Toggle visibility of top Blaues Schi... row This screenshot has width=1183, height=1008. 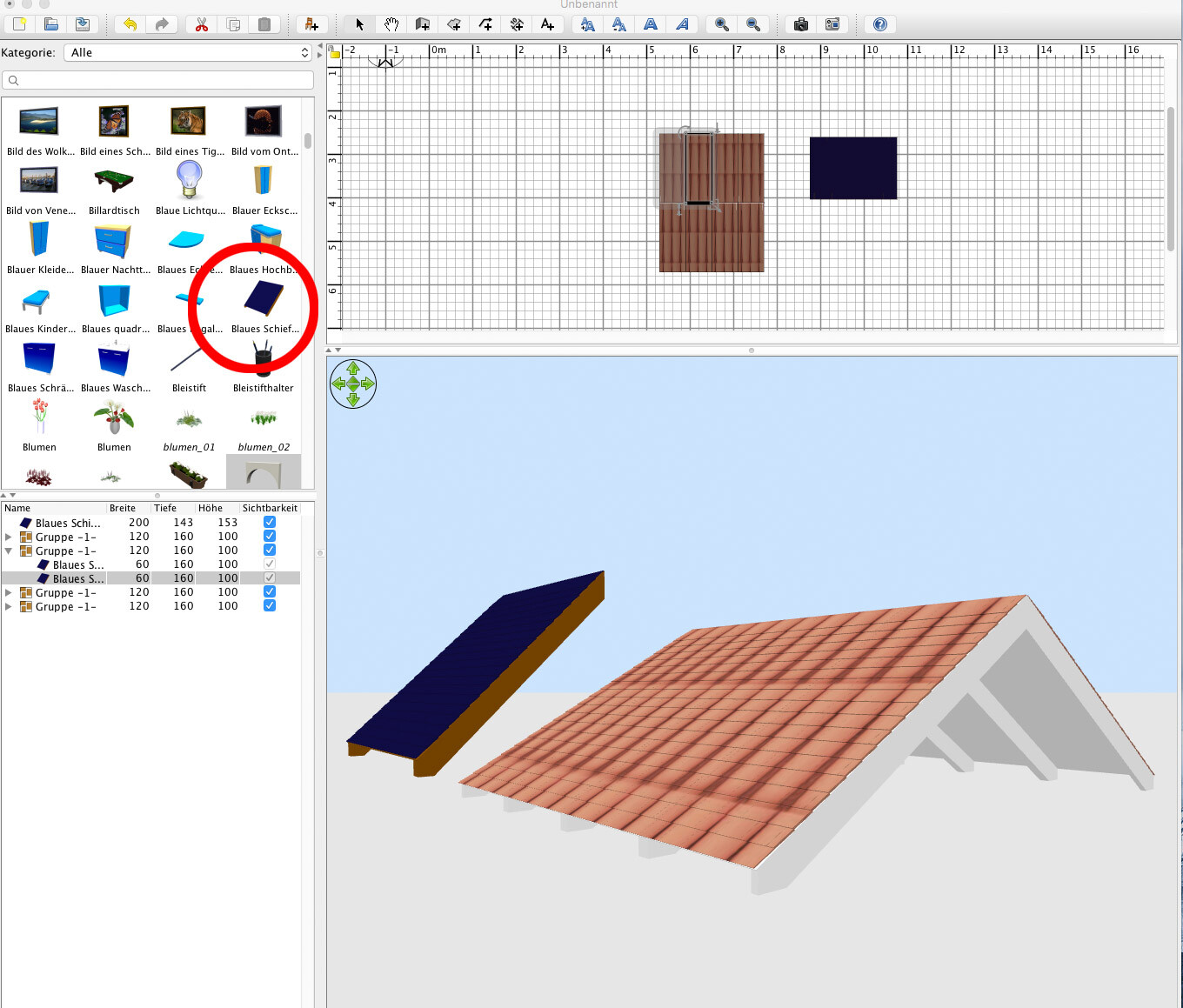(270, 523)
